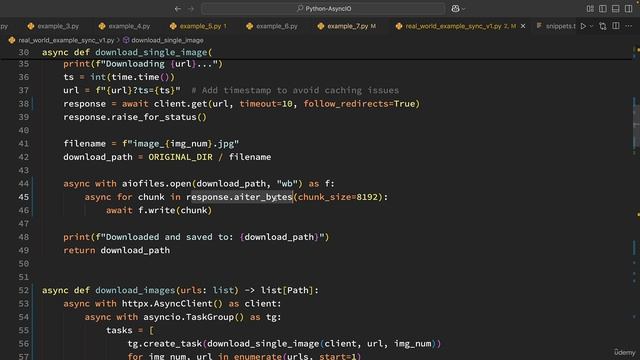Run the Python file with play button
Image resolution: width=640 pixels, height=360 pixels.
coord(583,26)
